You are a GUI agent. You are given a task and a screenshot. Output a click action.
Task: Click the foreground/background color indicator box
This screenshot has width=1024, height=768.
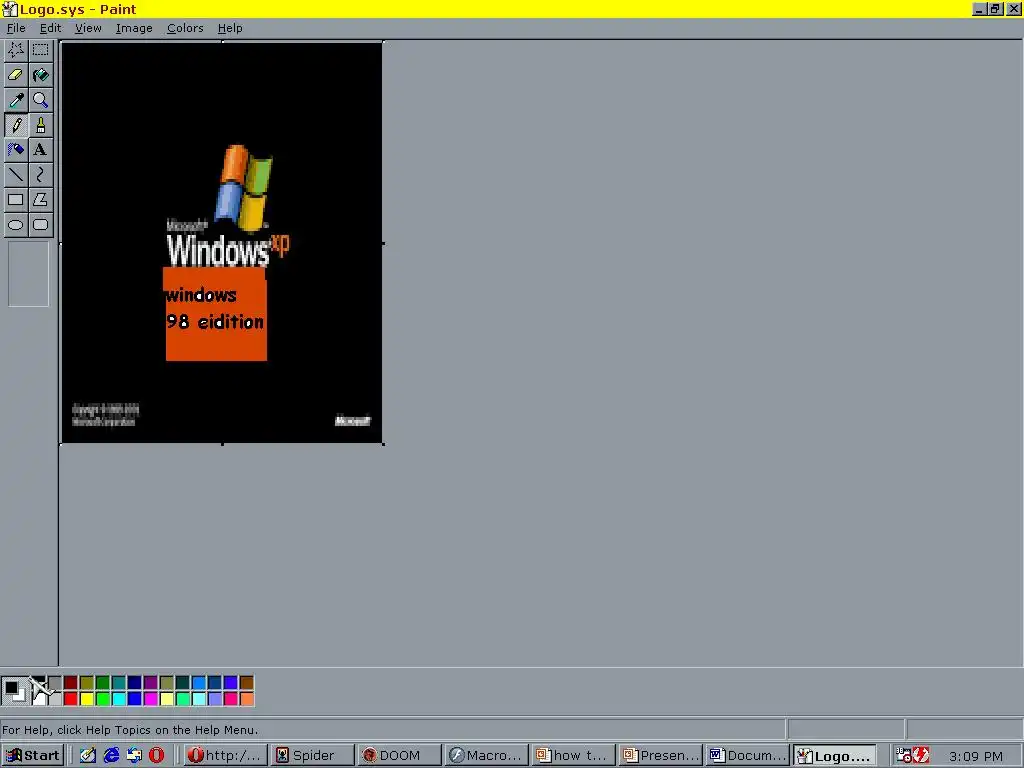(x=14, y=691)
